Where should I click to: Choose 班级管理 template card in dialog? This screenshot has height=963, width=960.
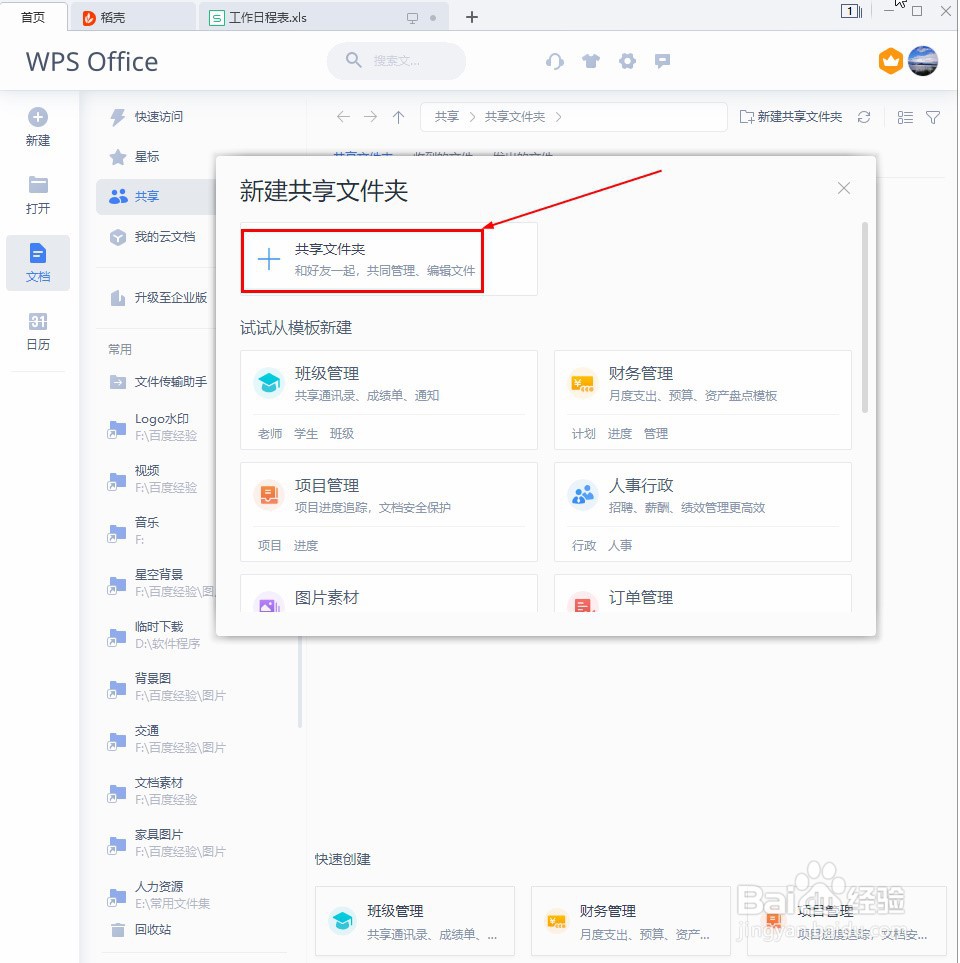click(389, 400)
